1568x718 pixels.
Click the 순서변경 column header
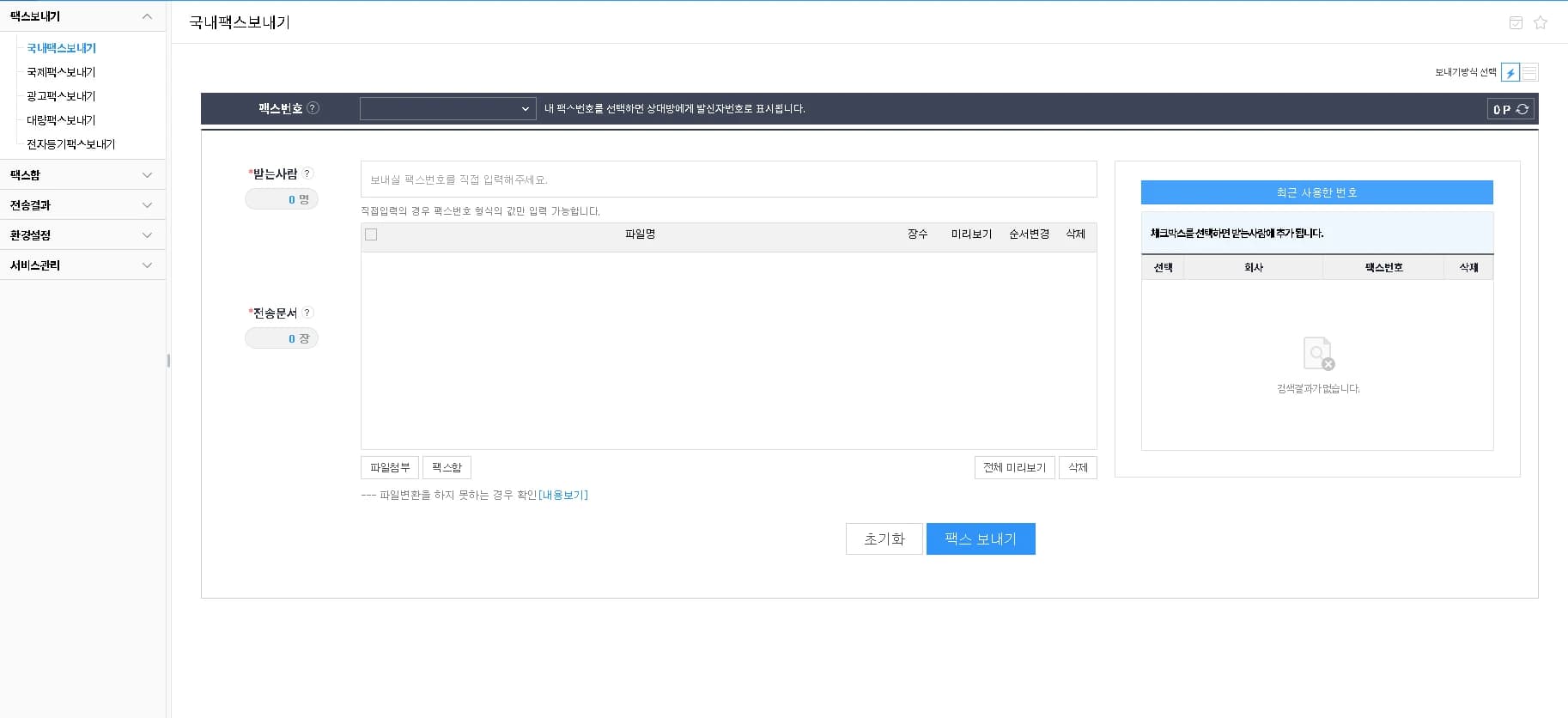click(x=1029, y=234)
